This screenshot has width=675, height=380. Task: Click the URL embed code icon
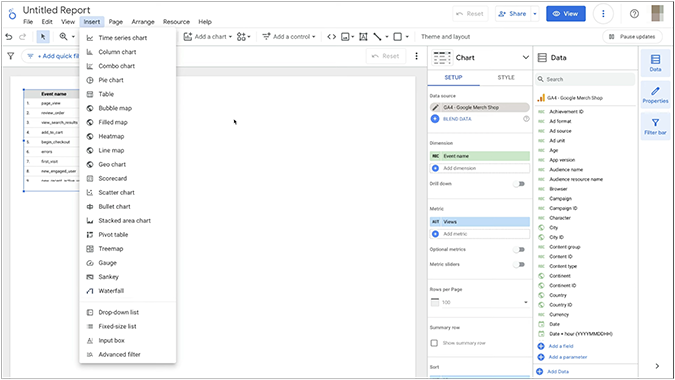tap(331, 37)
